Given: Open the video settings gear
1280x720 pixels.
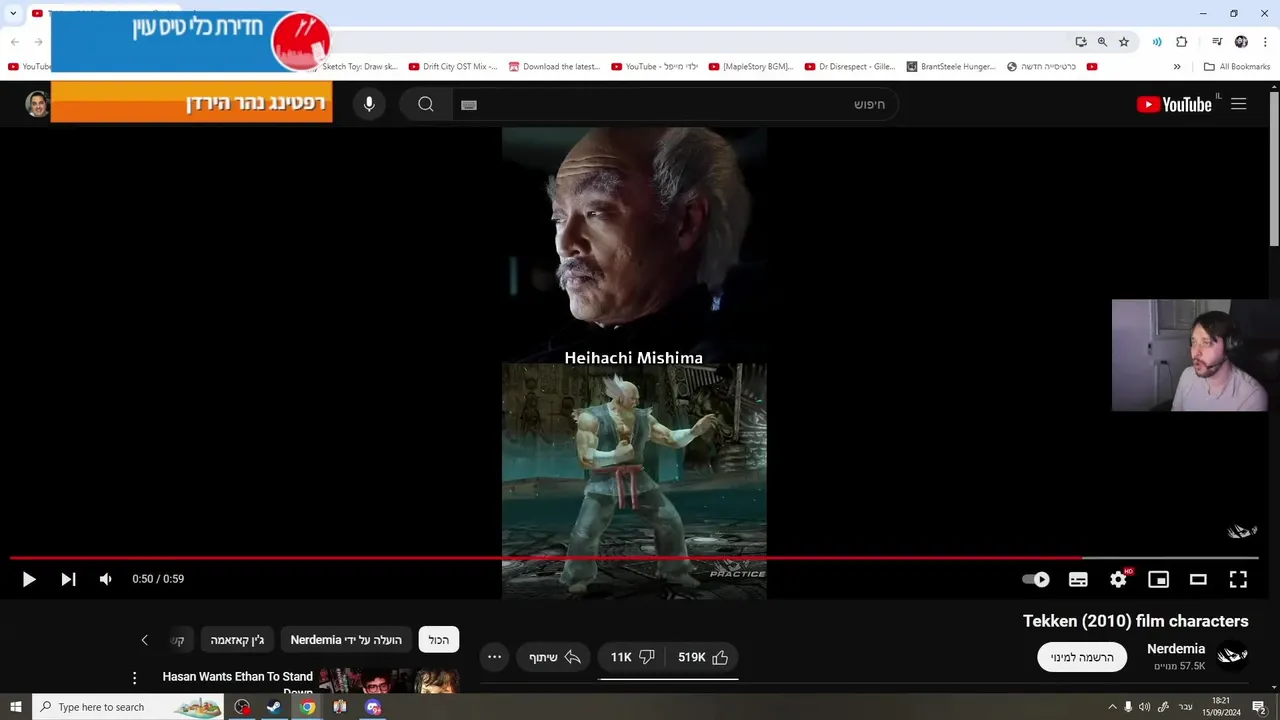Looking at the screenshot, I should pyautogui.click(x=1119, y=579).
